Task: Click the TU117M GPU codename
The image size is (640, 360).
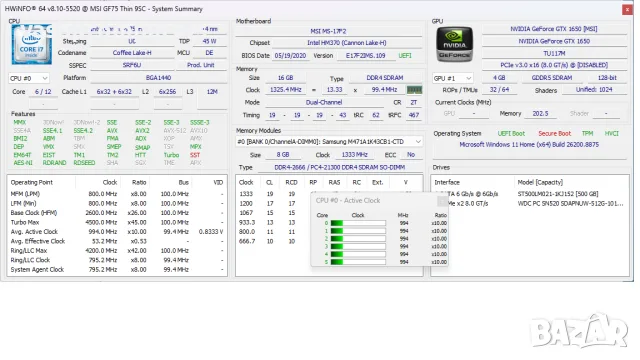Action: (x=554, y=53)
